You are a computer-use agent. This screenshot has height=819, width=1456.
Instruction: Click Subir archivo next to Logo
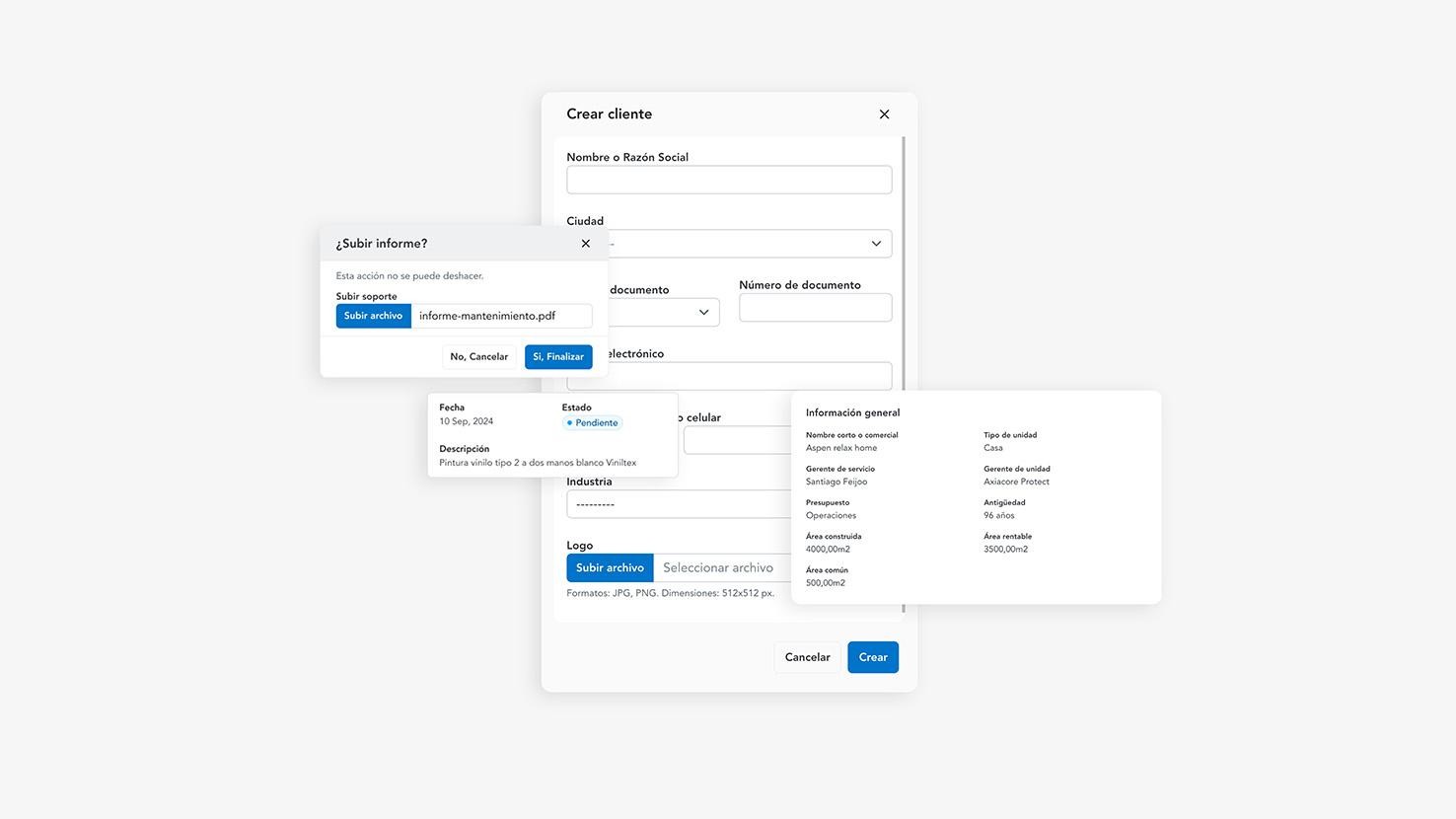click(610, 567)
